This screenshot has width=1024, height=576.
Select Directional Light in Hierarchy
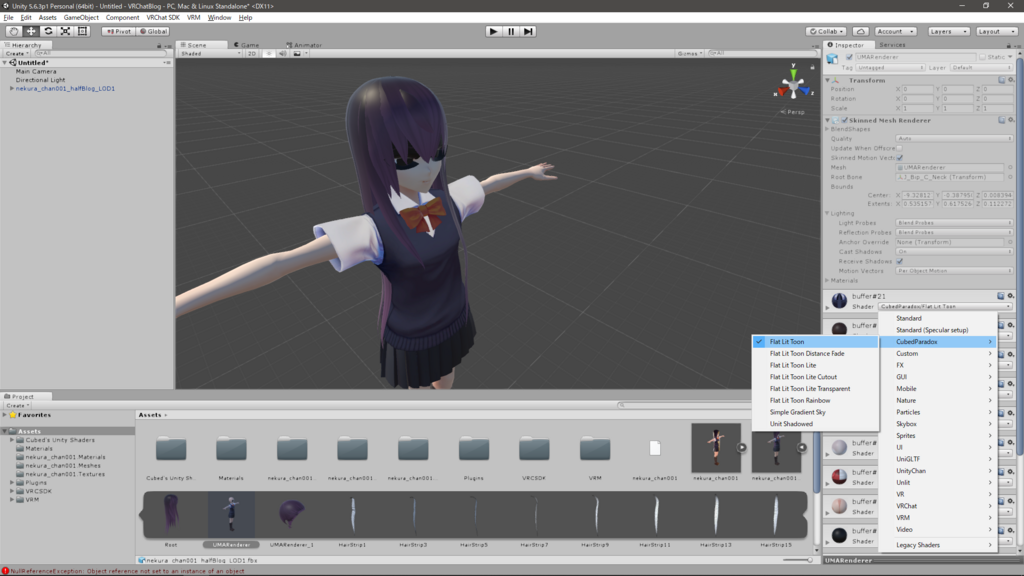pos(40,80)
